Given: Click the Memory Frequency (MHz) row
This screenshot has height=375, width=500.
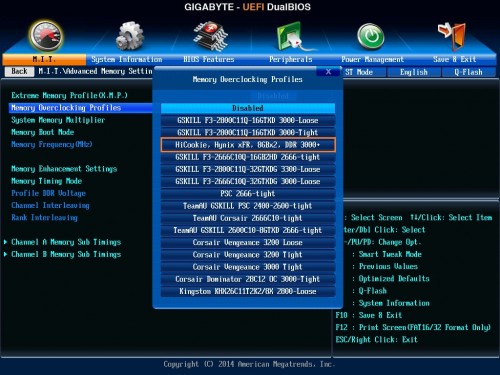Looking at the screenshot, I should tap(52, 145).
